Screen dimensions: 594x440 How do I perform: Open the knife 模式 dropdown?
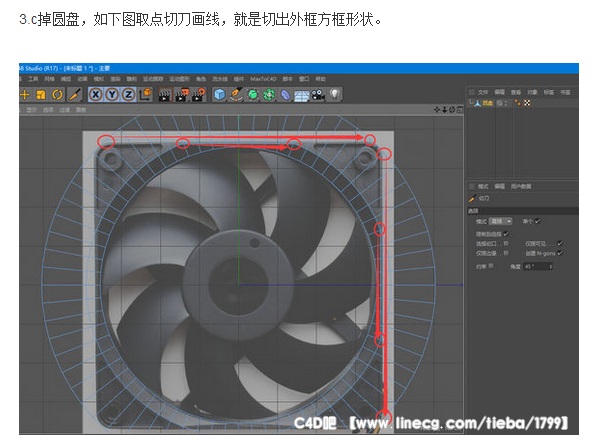tap(501, 221)
